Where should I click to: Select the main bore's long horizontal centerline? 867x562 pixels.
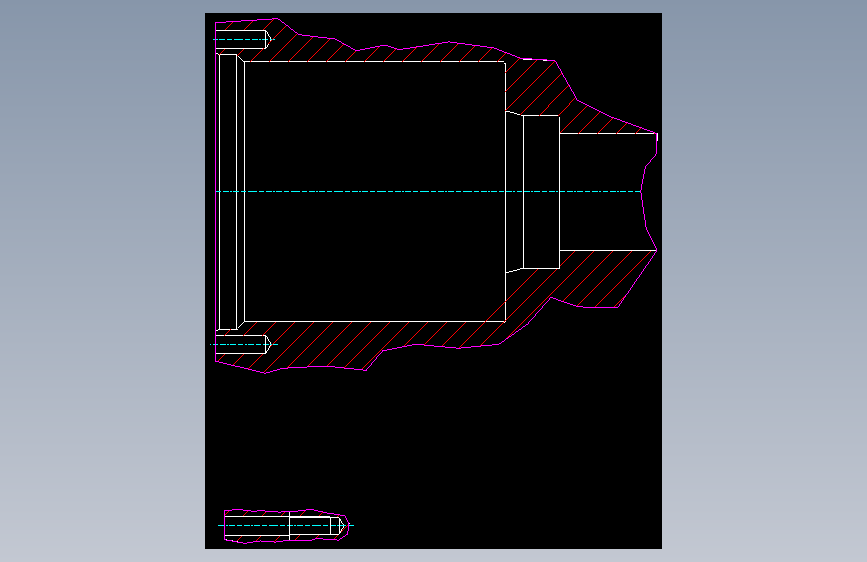(x=429, y=191)
